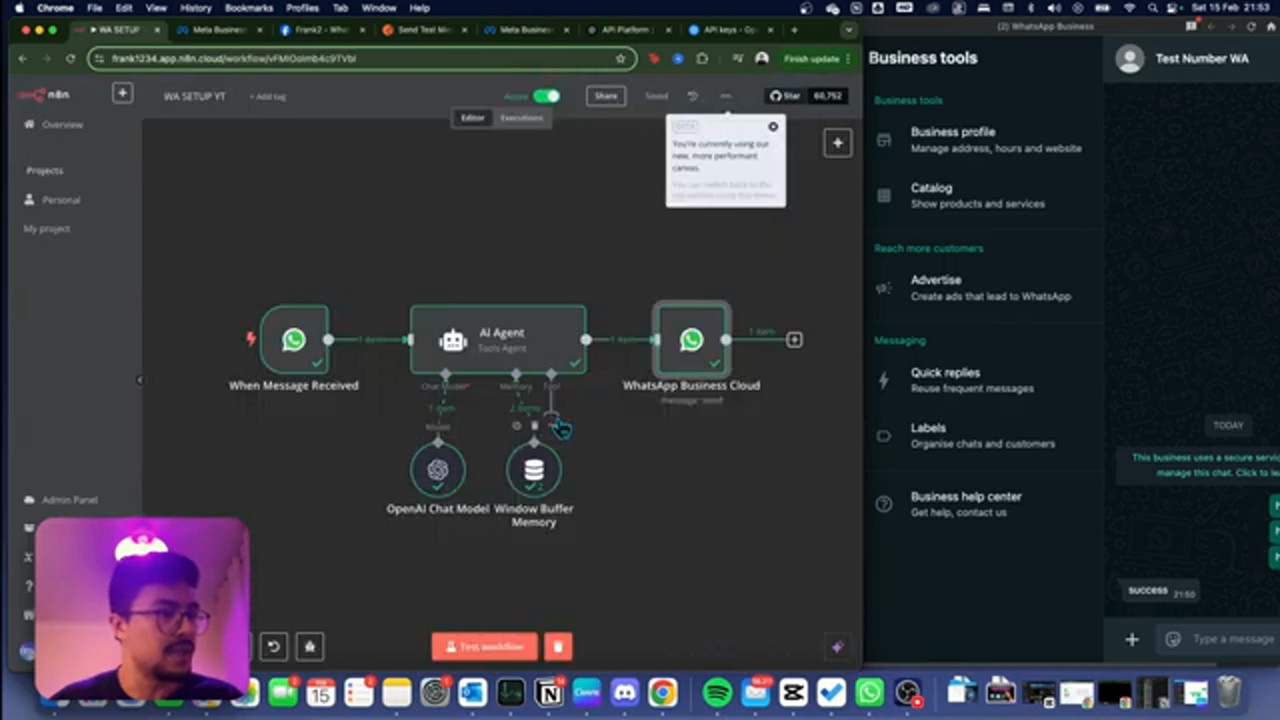Image resolution: width=1280 pixels, height=720 pixels.
Task: Open WhatsApp from the Dock
Action: [870, 692]
